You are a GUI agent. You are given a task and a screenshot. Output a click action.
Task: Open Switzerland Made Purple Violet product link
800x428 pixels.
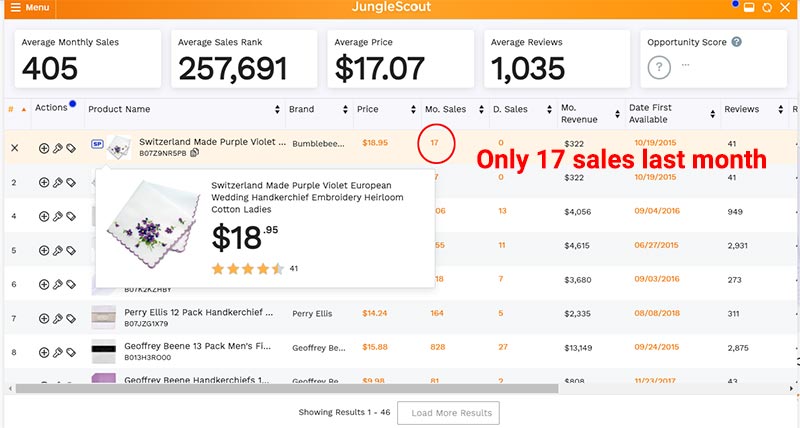click(212, 142)
